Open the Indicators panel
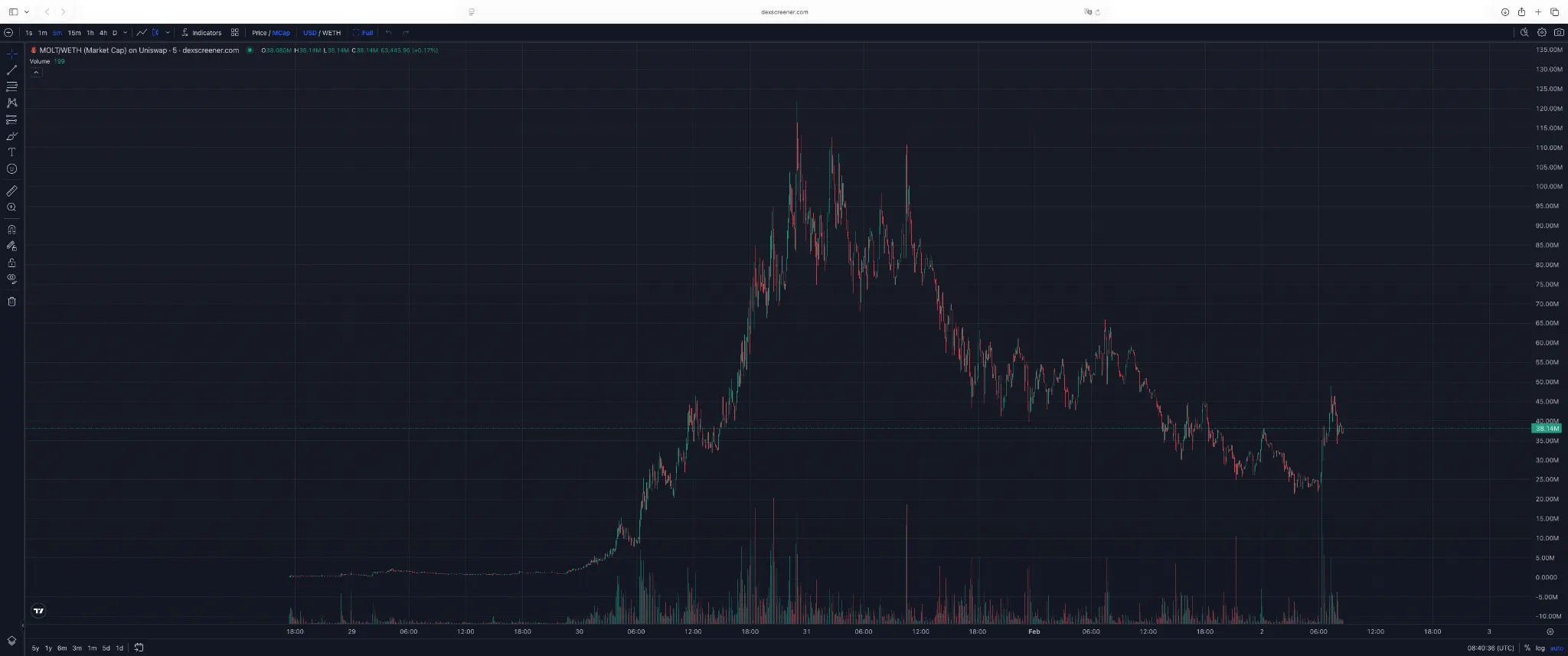 201,33
